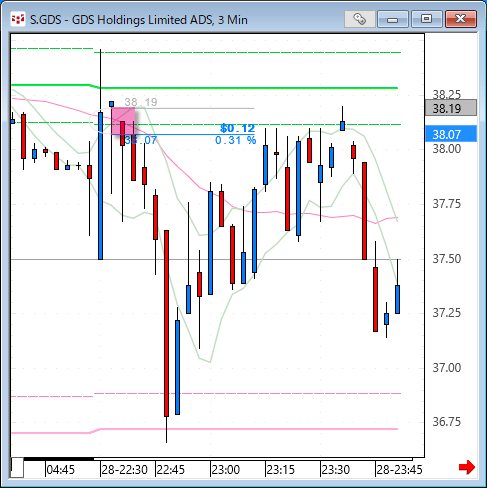Click the 04:45 time axis label

60,470
